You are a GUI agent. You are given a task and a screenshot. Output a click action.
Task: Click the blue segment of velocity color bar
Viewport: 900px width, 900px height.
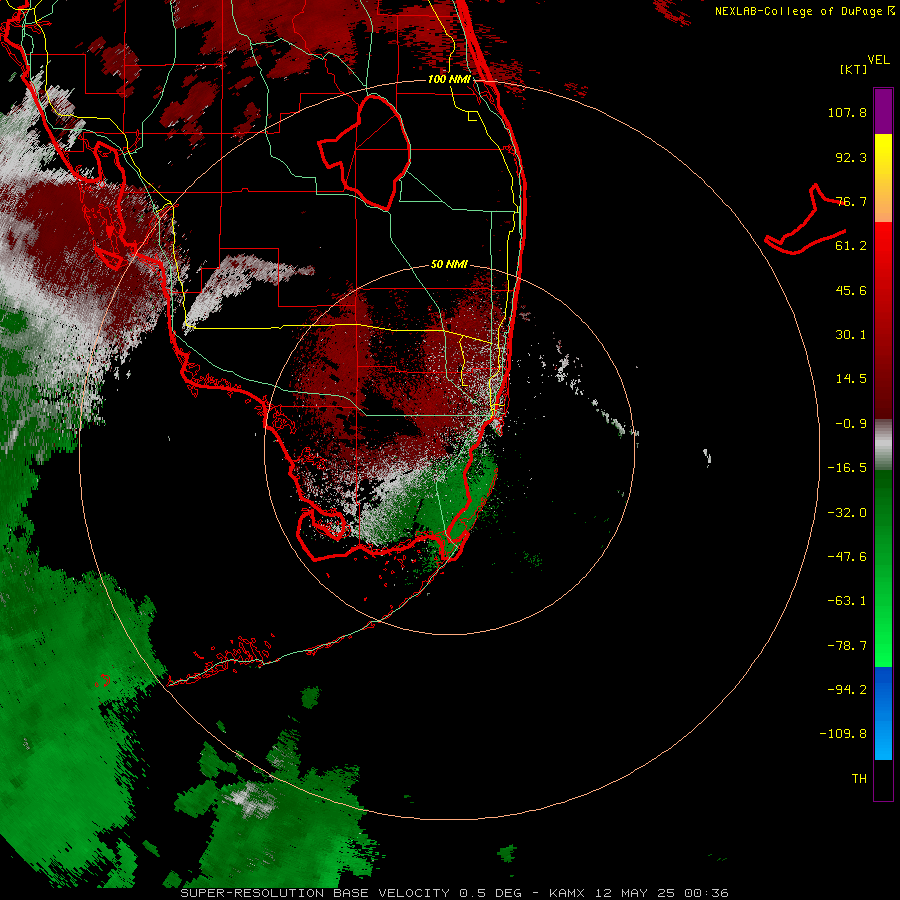click(883, 713)
